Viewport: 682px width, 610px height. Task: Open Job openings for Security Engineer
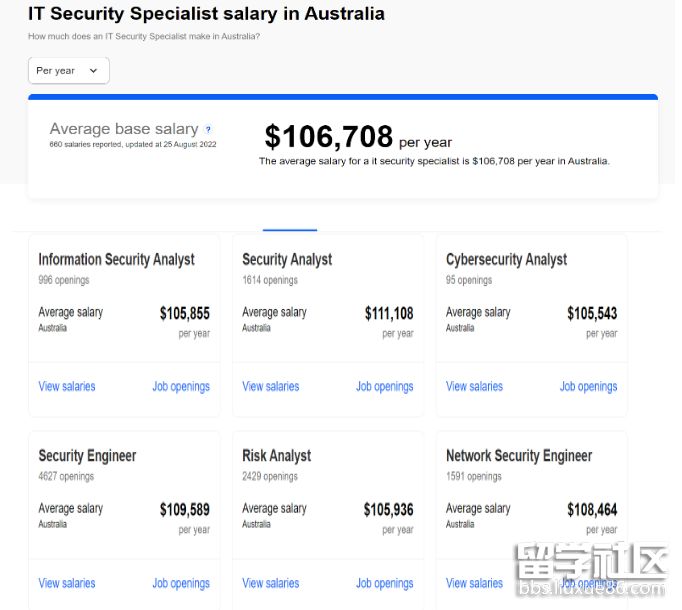tap(181, 583)
